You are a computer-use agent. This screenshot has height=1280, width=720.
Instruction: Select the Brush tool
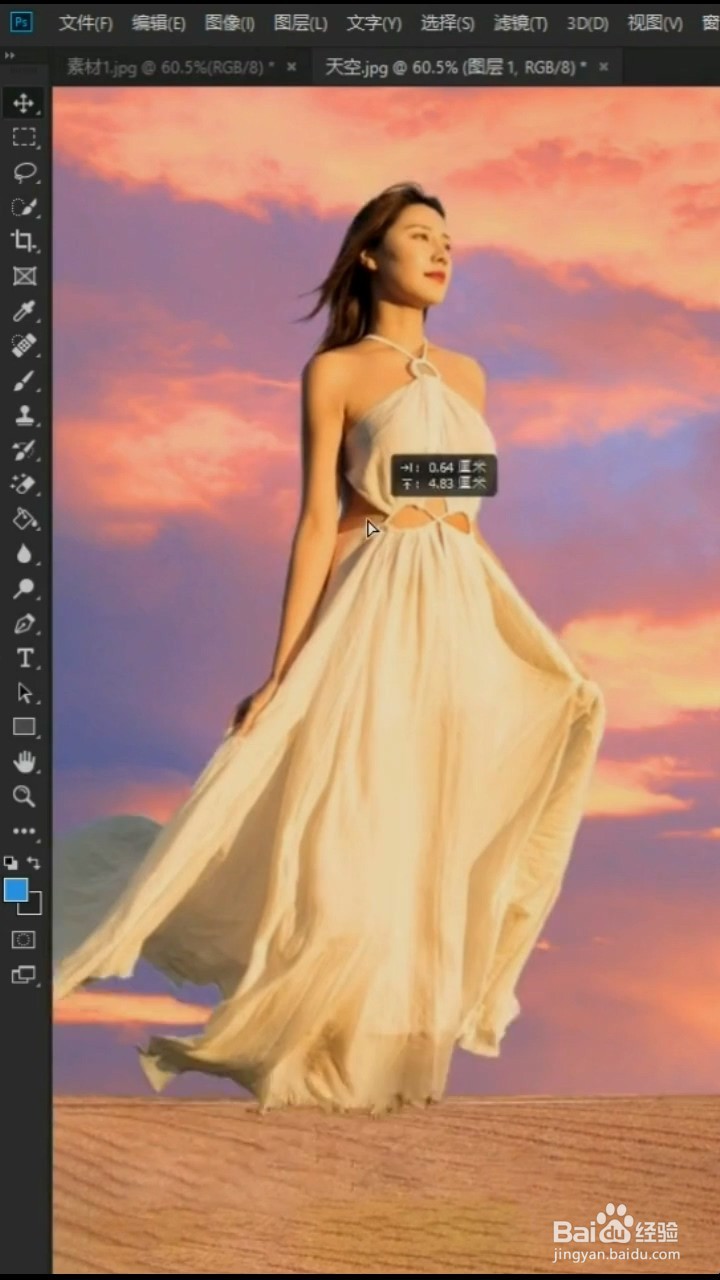point(24,380)
